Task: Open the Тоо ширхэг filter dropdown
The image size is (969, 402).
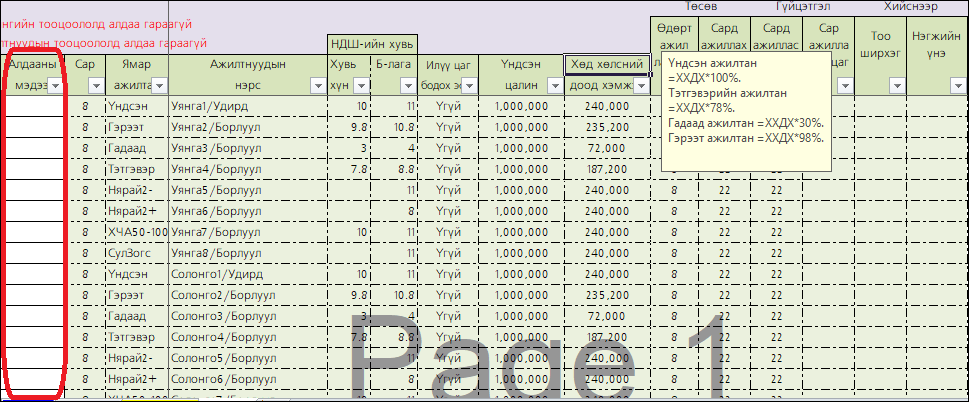Action: click(895, 87)
